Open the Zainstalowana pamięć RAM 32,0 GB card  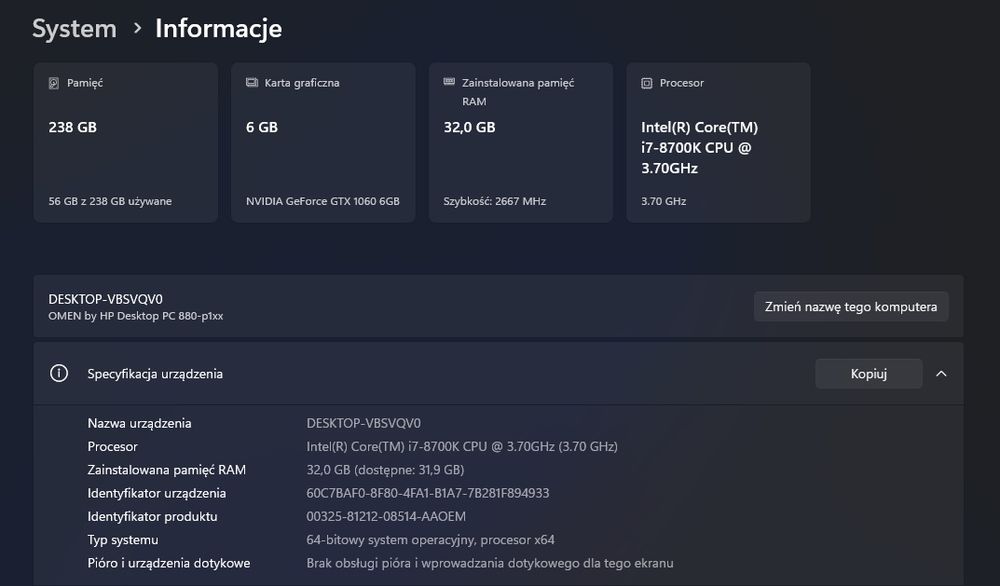[x=521, y=142]
